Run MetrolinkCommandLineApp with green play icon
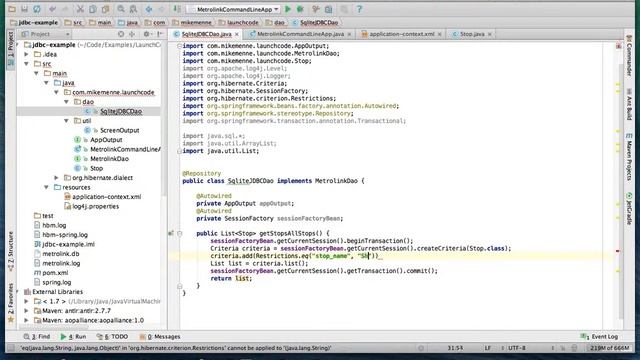640x360 pixels. pyautogui.click(x=288, y=9)
